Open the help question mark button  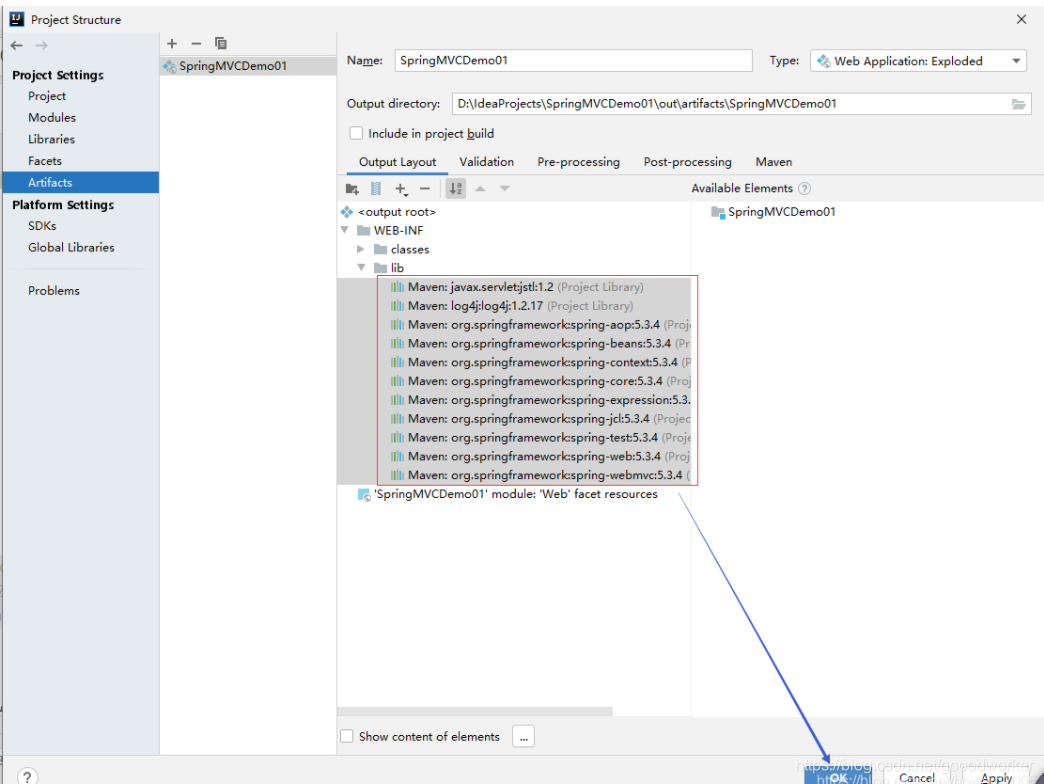click(x=27, y=776)
